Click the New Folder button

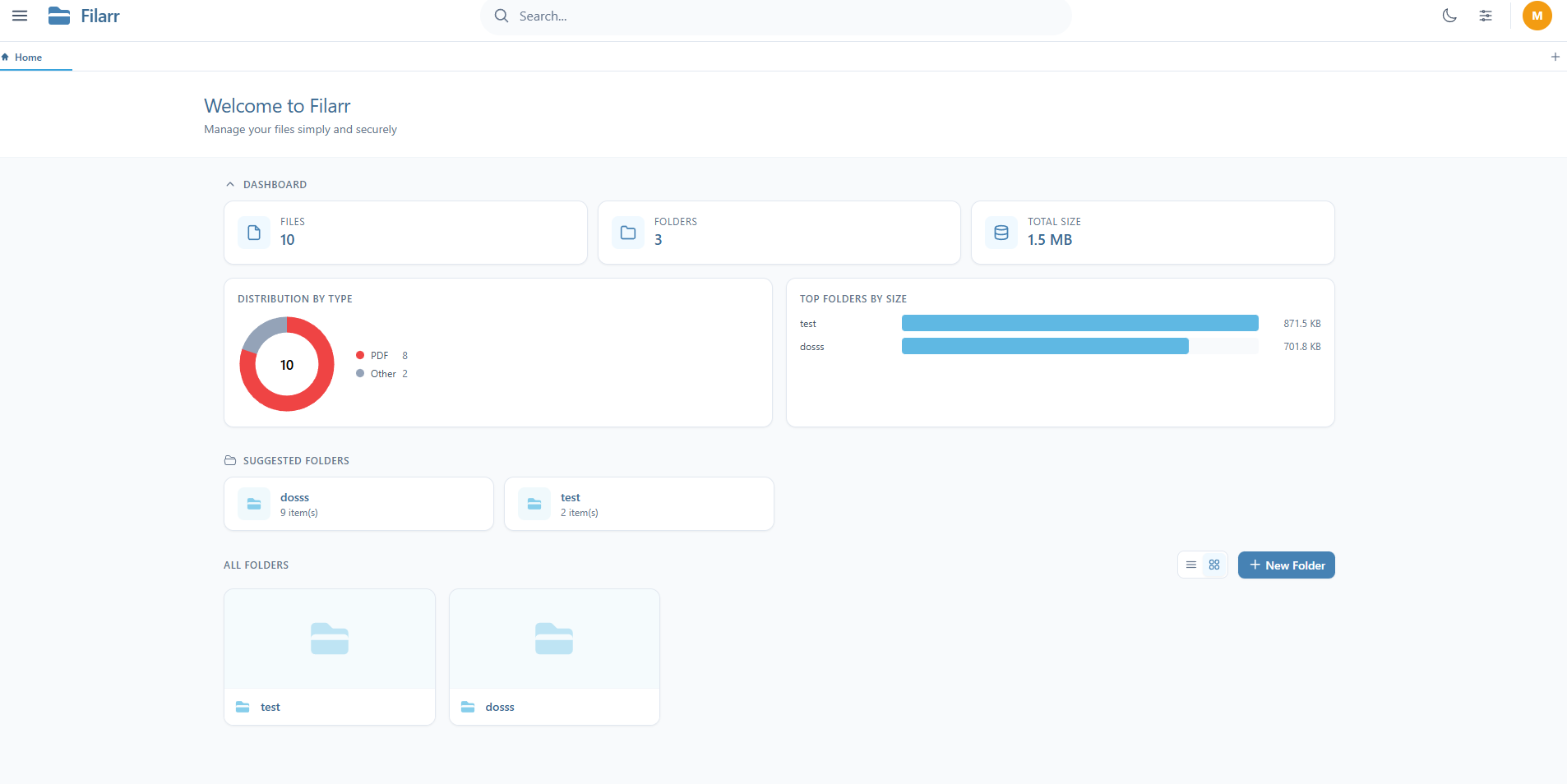click(1286, 565)
